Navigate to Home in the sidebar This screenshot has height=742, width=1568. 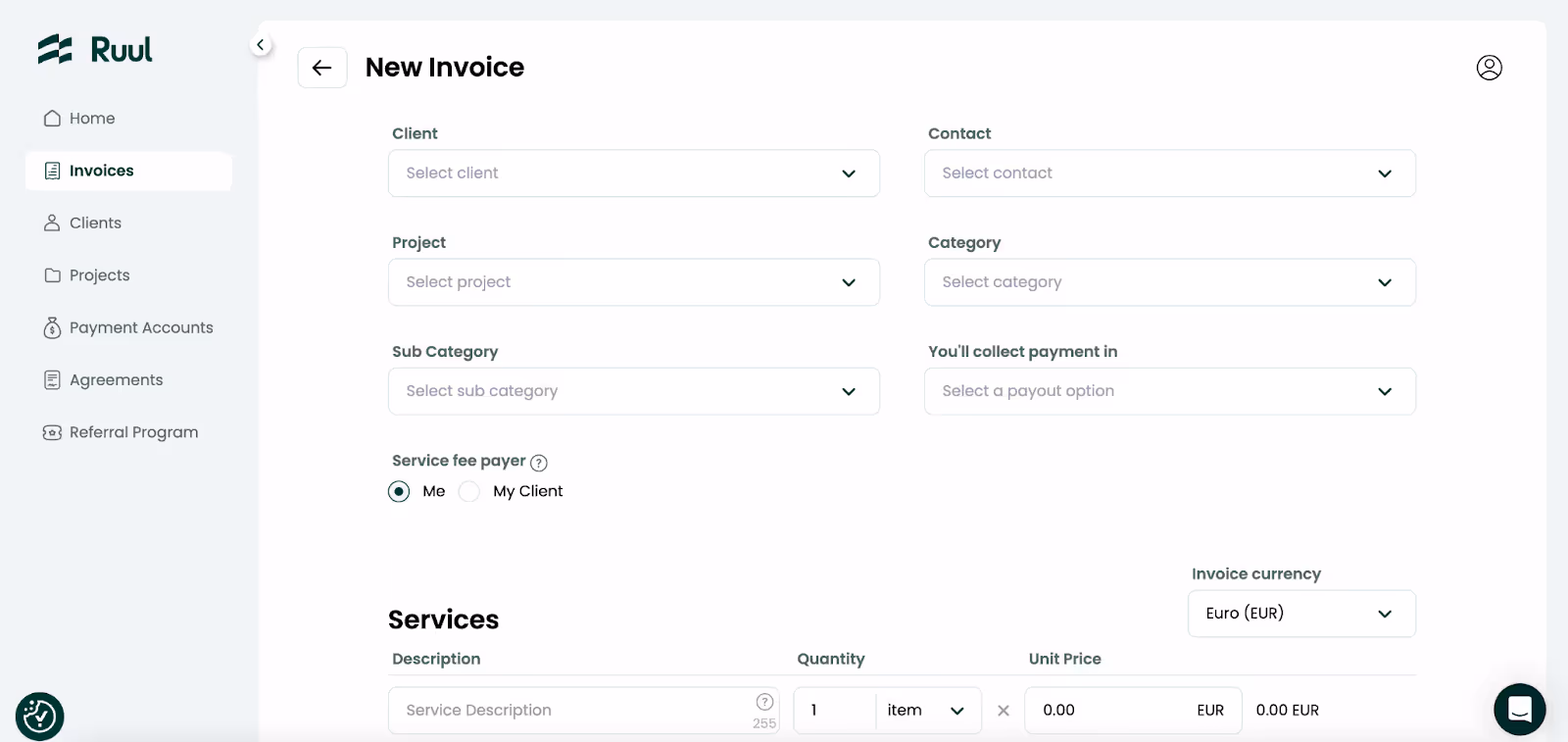click(x=128, y=119)
